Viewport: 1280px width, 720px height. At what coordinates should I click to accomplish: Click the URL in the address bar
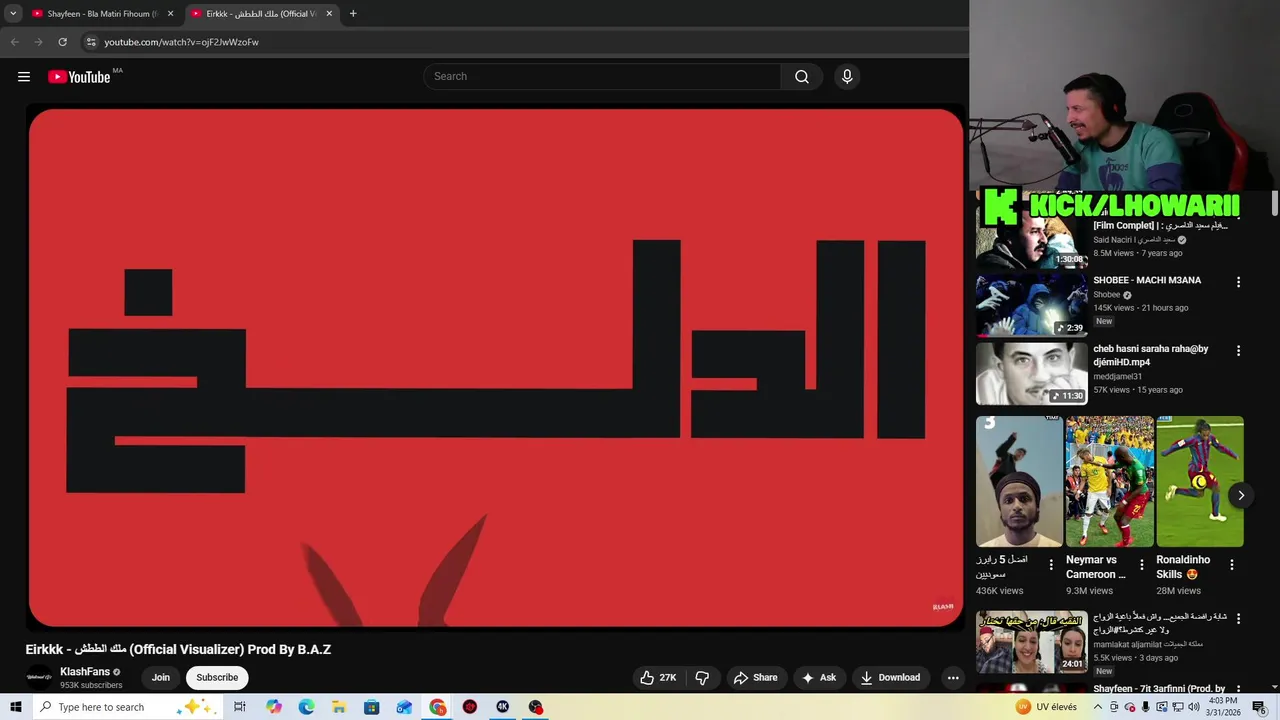tap(181, 42)
